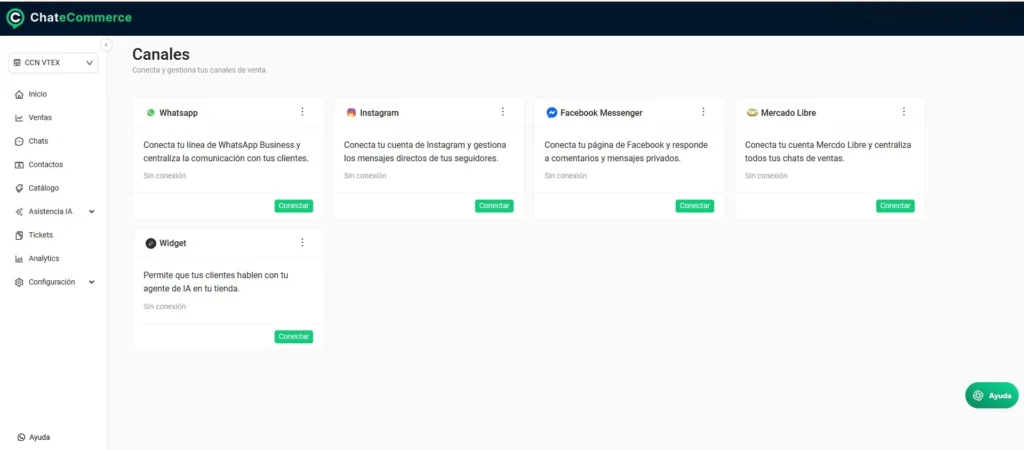The height and width of the screenshot is (450, 1024).
Task: Go to Analytics in sidebar
Action: (x=44, y=259)
